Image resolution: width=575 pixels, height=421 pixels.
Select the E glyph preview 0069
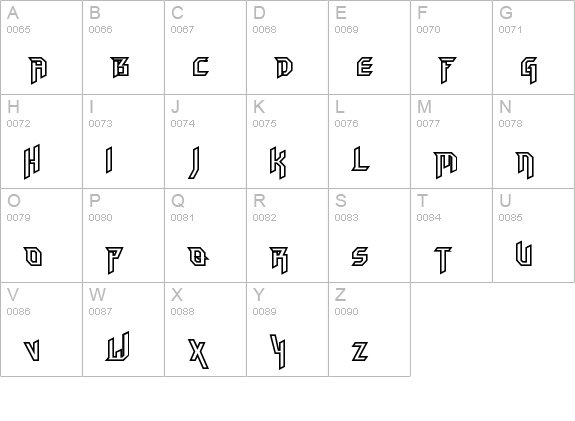[365, 67]
